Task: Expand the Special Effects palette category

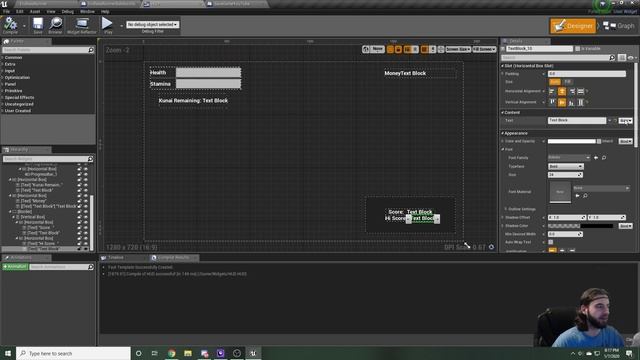Action: pos(20,97)
